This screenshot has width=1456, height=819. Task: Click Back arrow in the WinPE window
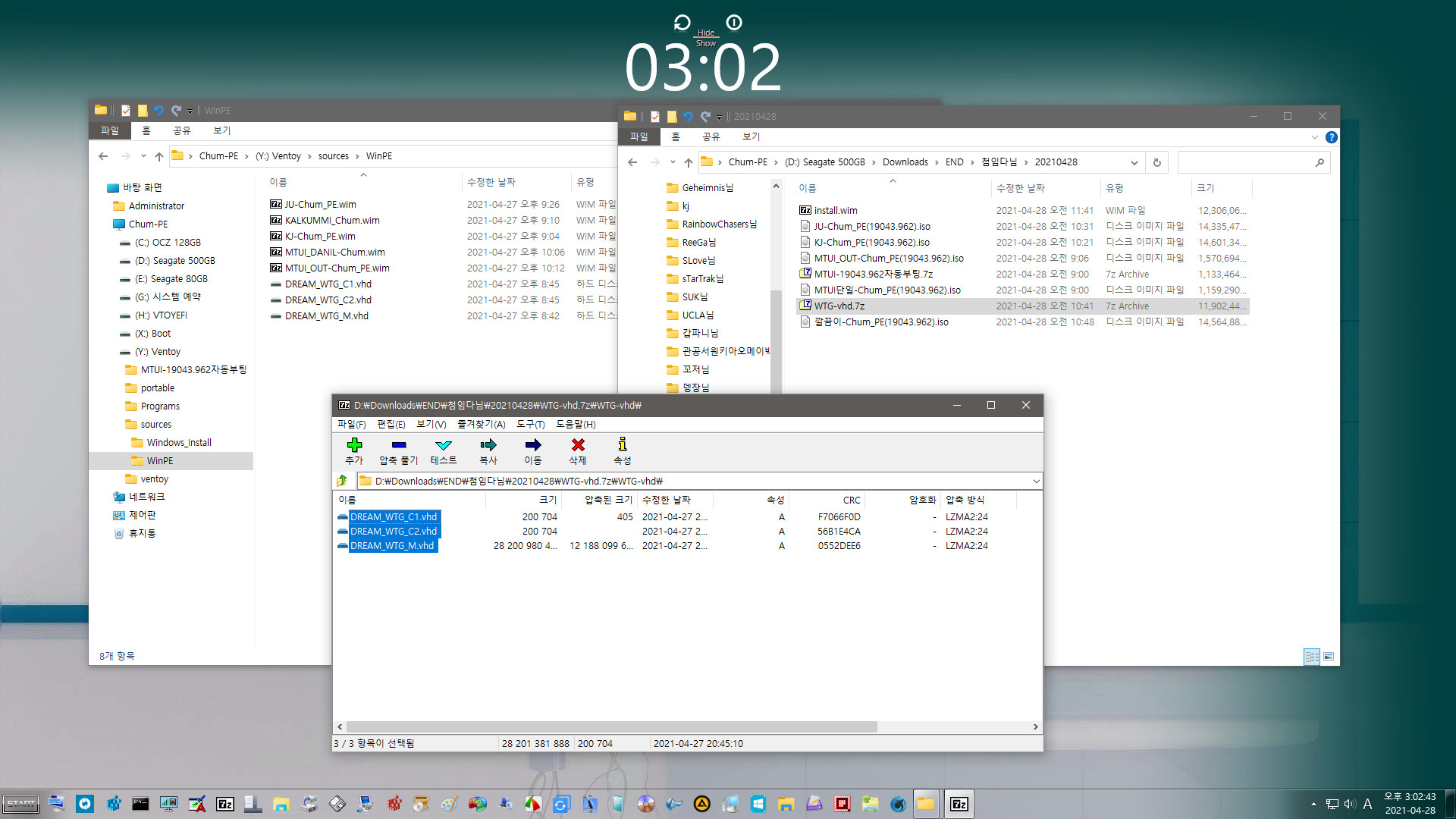[103, 156]
